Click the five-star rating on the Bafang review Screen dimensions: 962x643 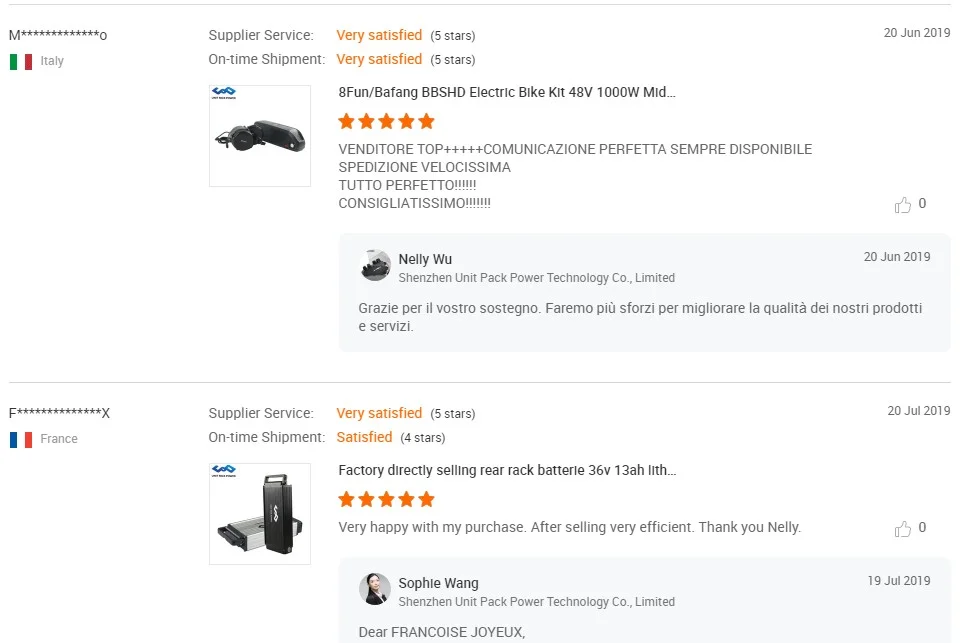click(x=386, y=122)
